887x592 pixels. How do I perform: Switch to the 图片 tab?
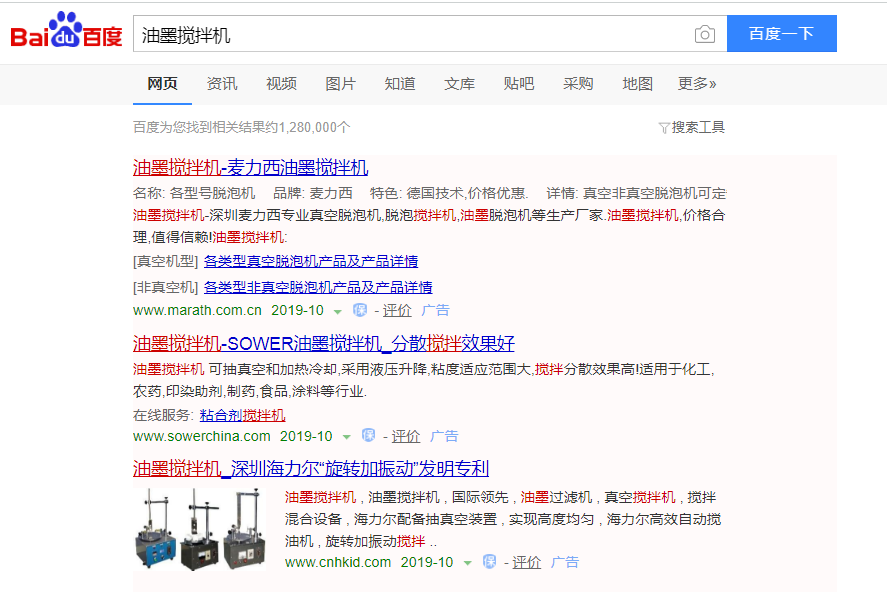tap(341, 84)
